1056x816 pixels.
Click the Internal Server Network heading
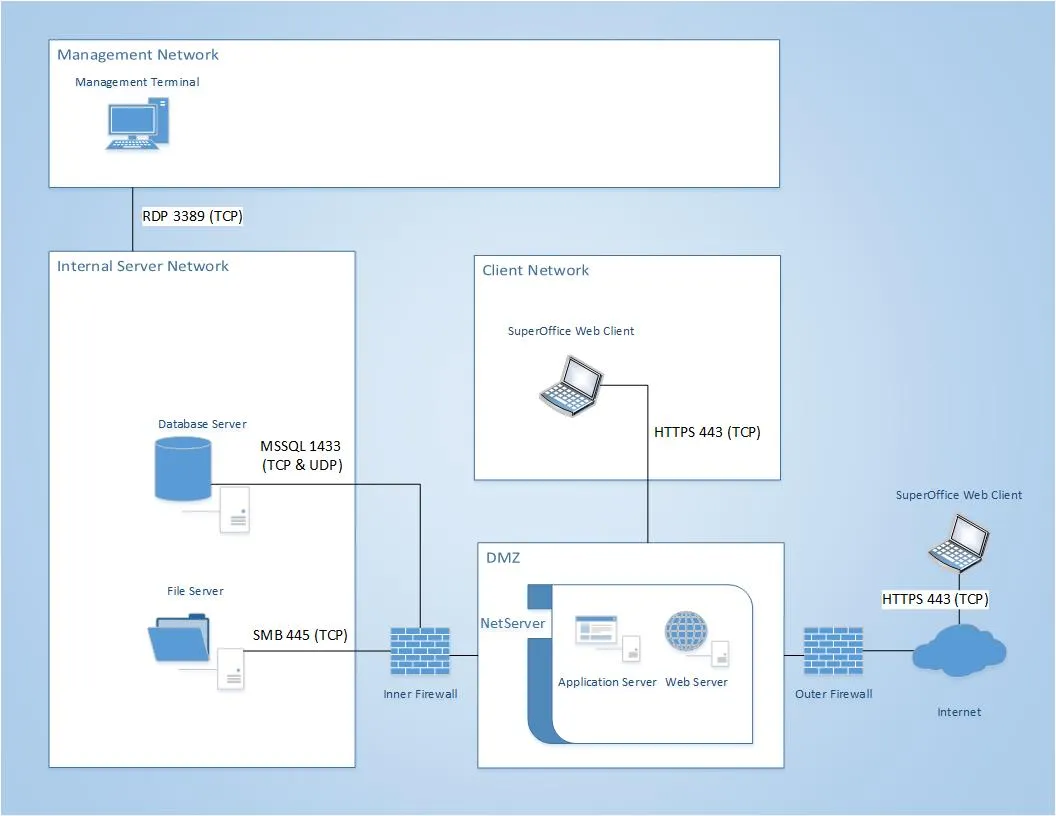point(143,266)
